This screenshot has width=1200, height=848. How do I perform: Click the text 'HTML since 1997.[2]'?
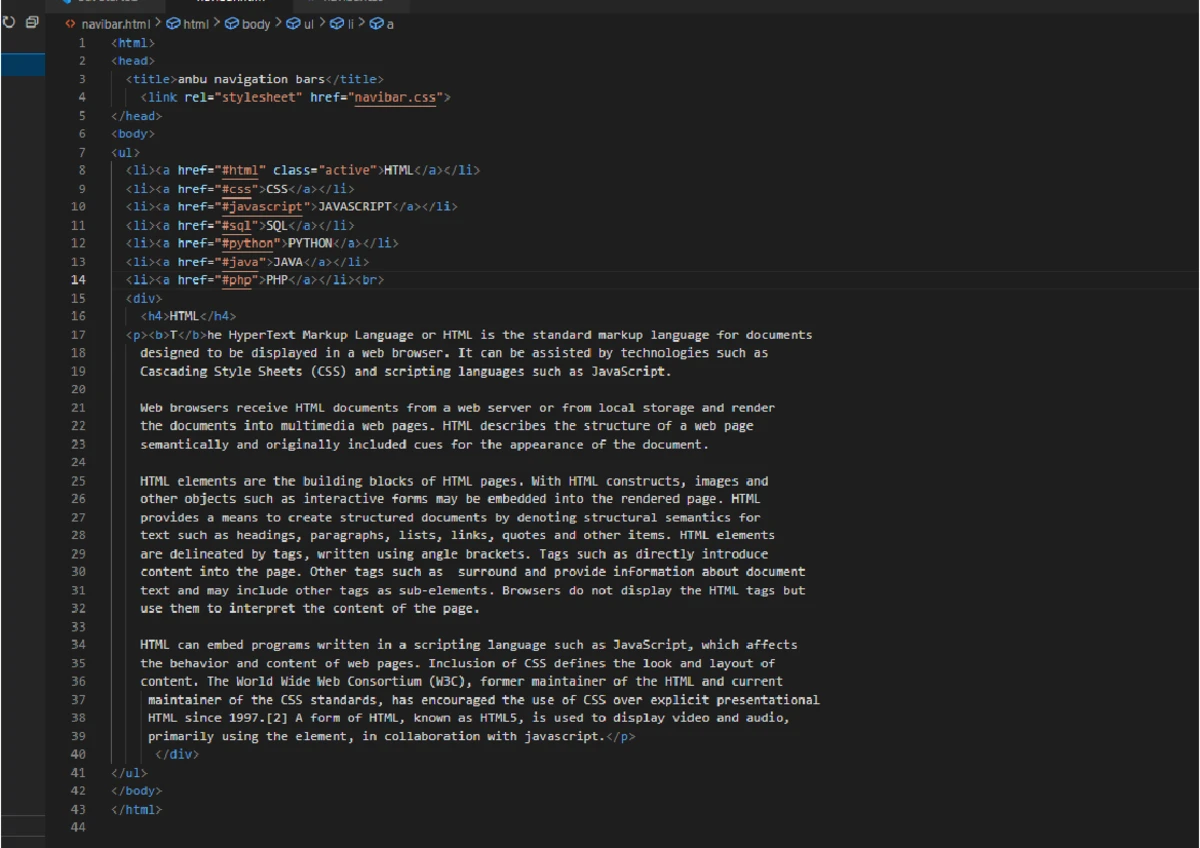click(x=217, y=718)
